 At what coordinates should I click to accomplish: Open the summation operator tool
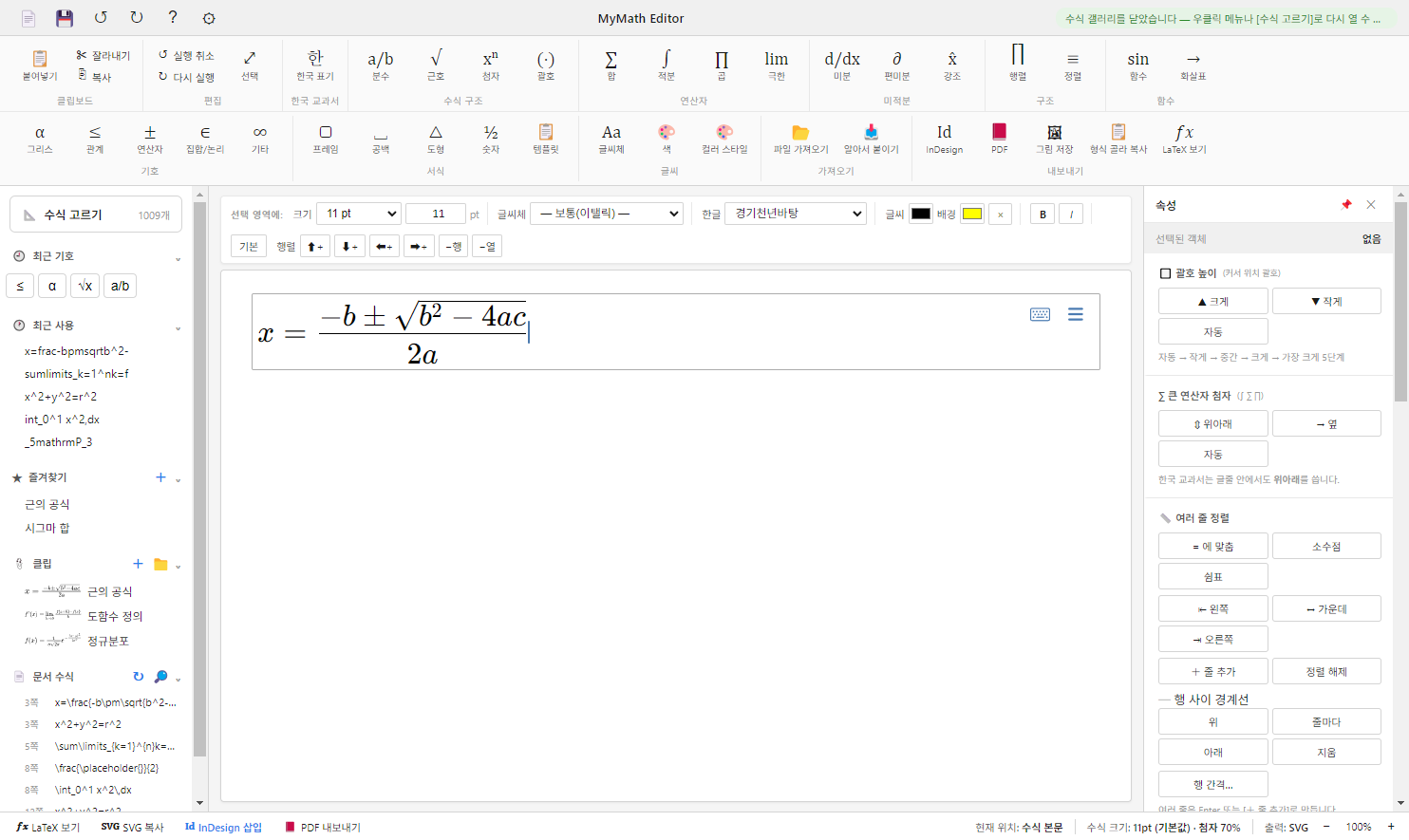point(611,65)
